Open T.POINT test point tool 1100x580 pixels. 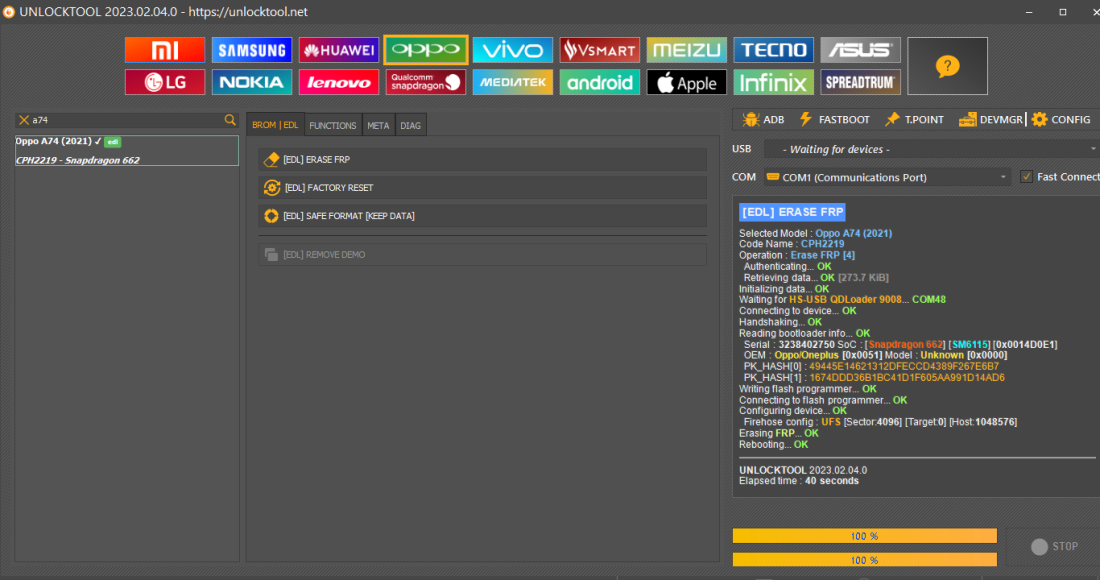click(914, 120)
